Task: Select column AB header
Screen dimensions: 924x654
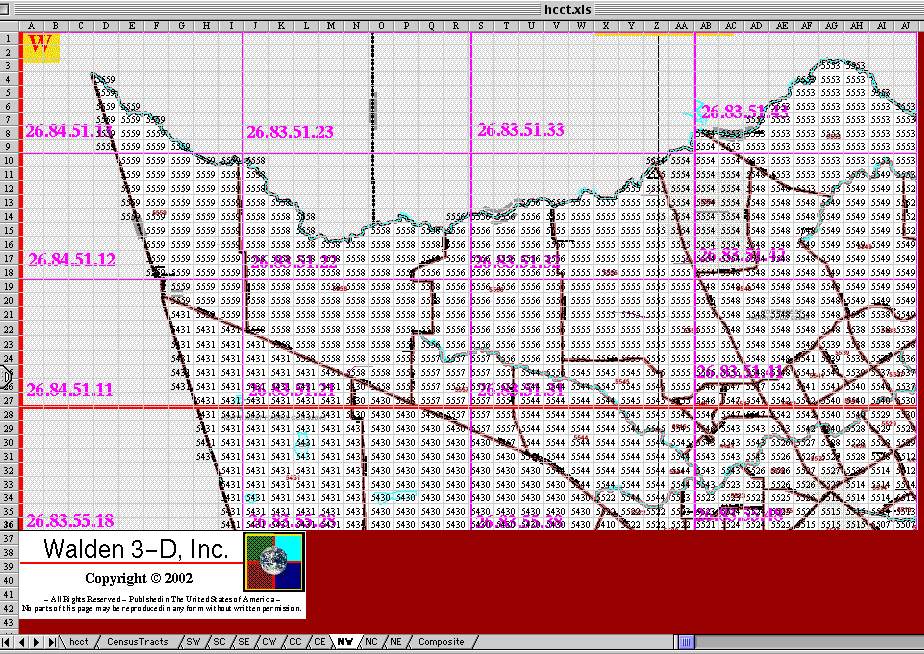Action: pos(706,25)
